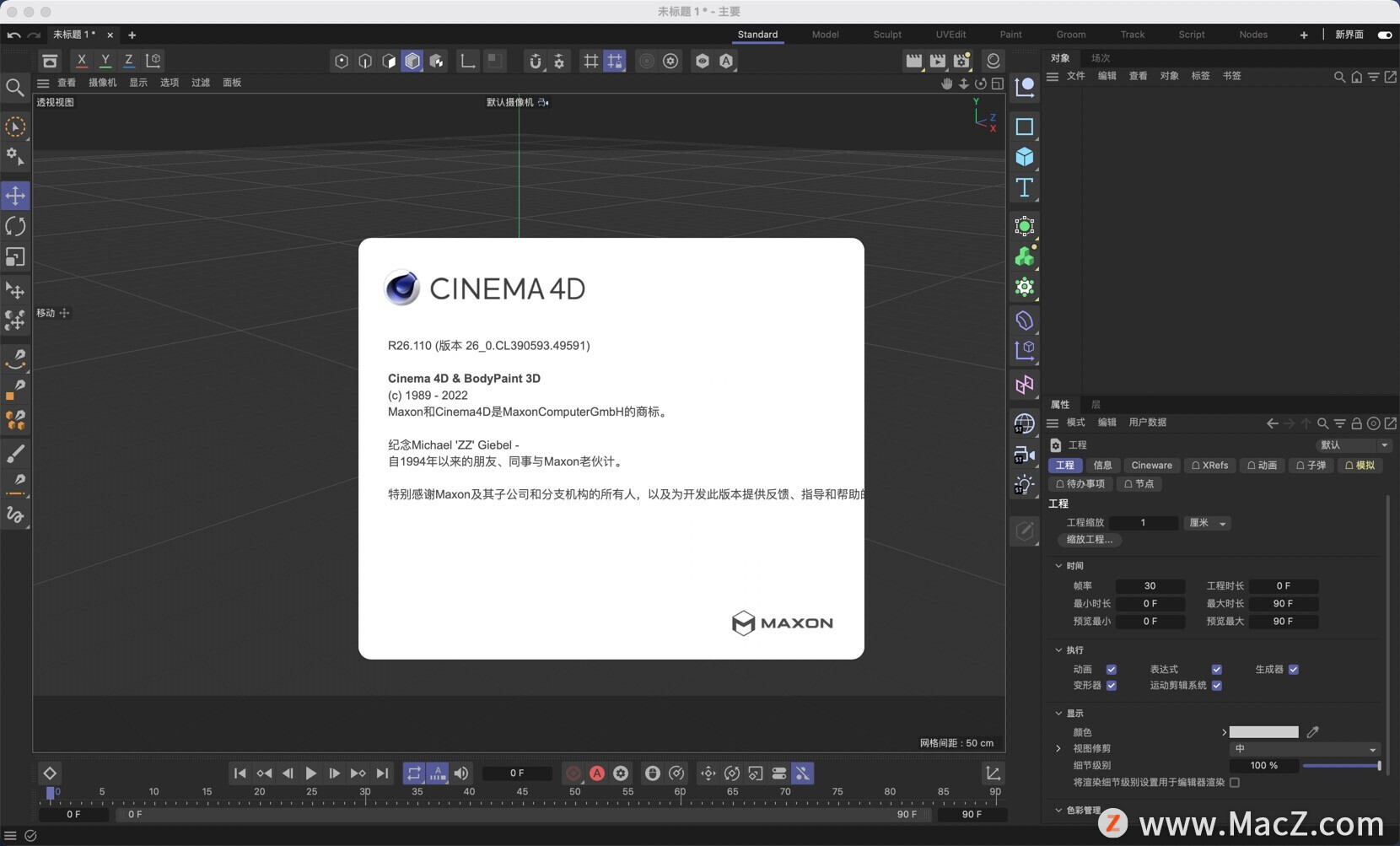Add a light object from palette

click(x=1025, y=485)
